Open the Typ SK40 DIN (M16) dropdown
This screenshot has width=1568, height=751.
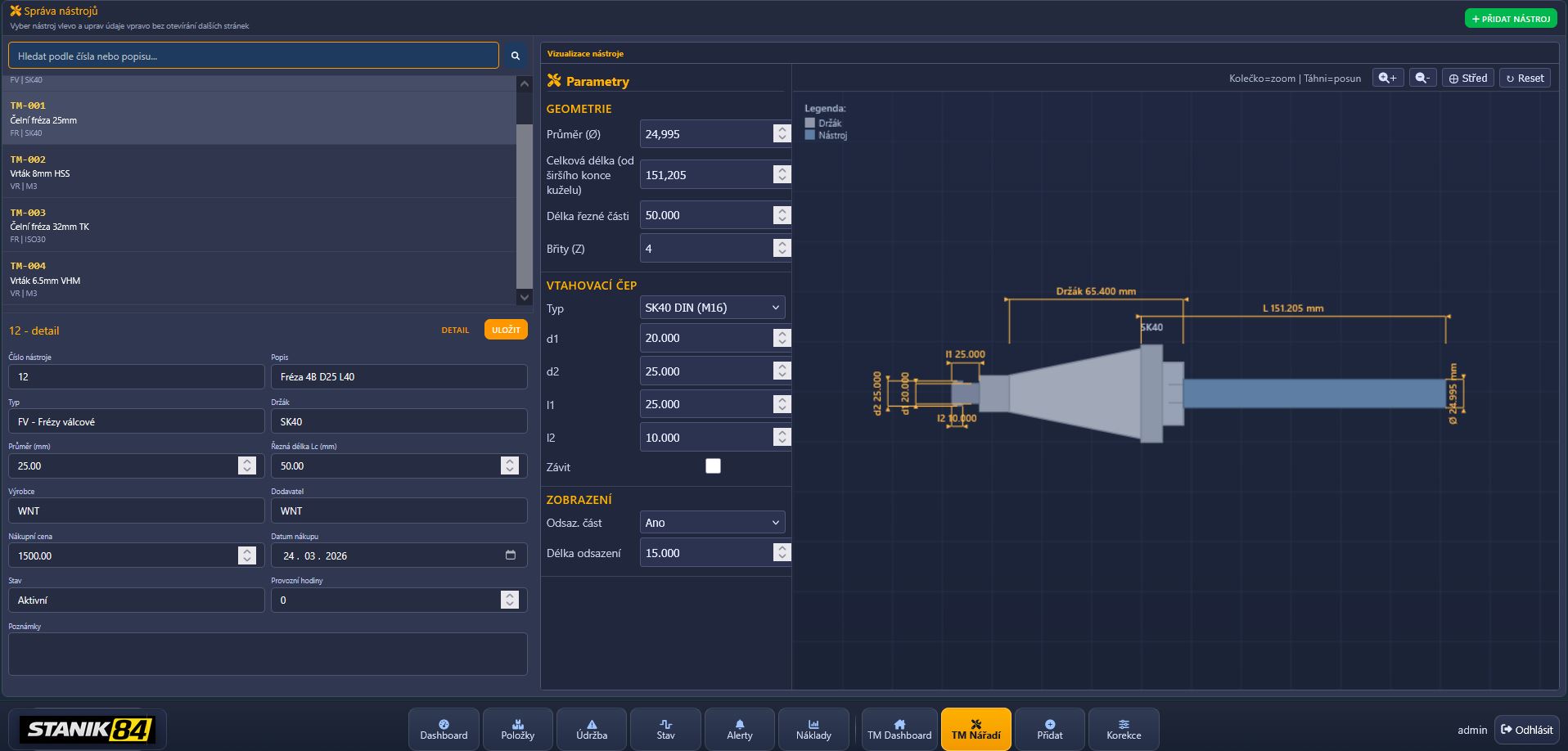(x=712, y=308)
